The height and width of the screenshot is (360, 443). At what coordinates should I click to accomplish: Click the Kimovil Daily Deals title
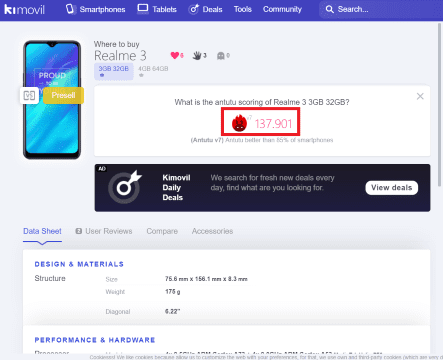coord(176,188)
